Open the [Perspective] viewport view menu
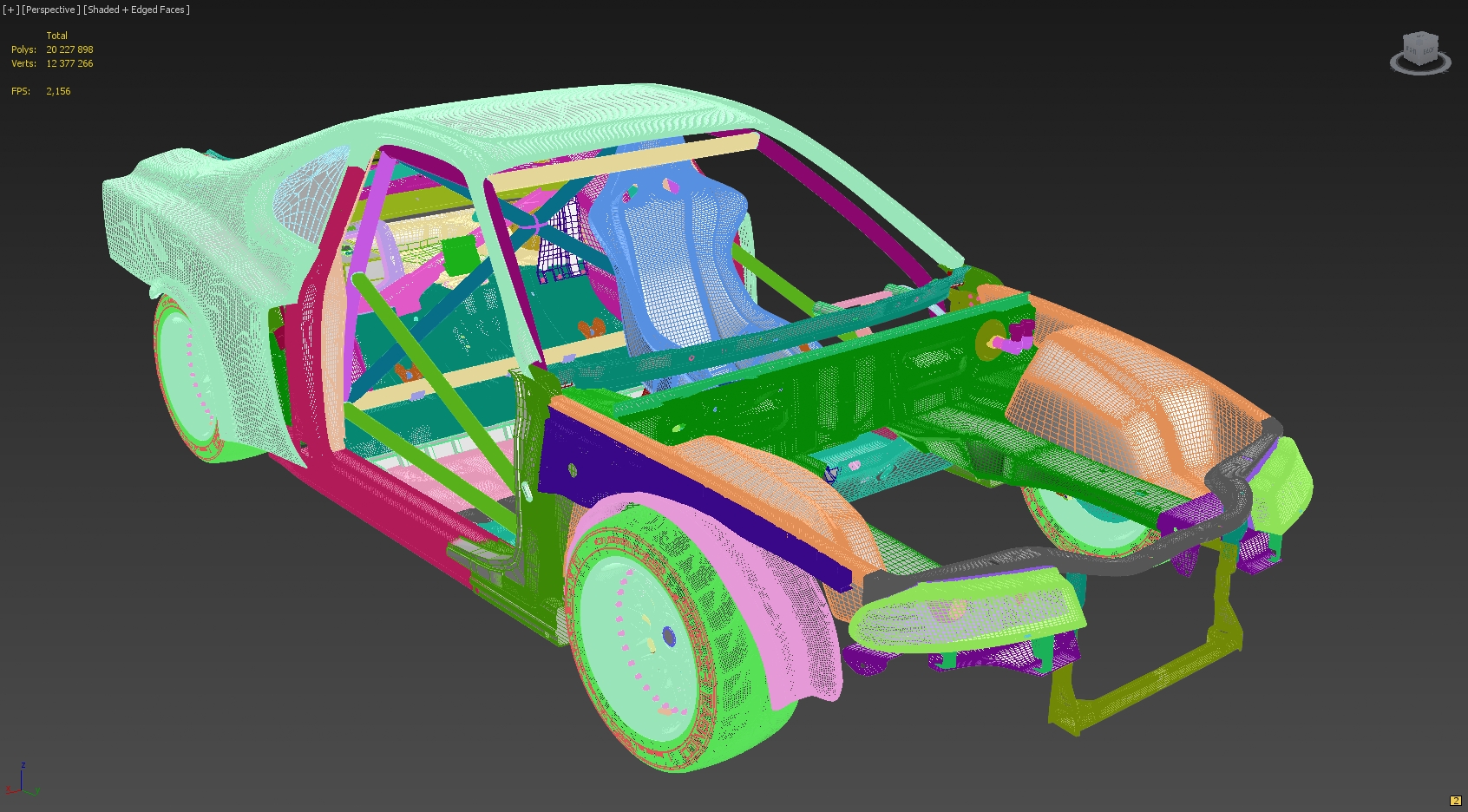 pyautogui.click(x=51, y=10)
